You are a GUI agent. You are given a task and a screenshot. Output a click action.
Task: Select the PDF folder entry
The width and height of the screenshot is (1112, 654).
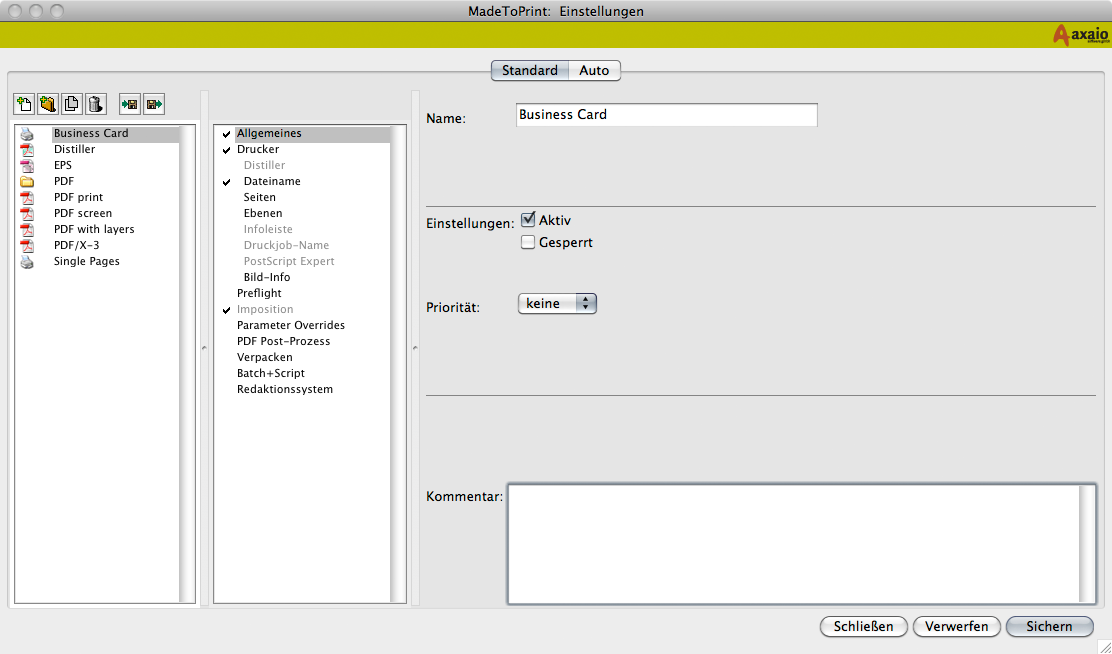click(x=64, y=182)
